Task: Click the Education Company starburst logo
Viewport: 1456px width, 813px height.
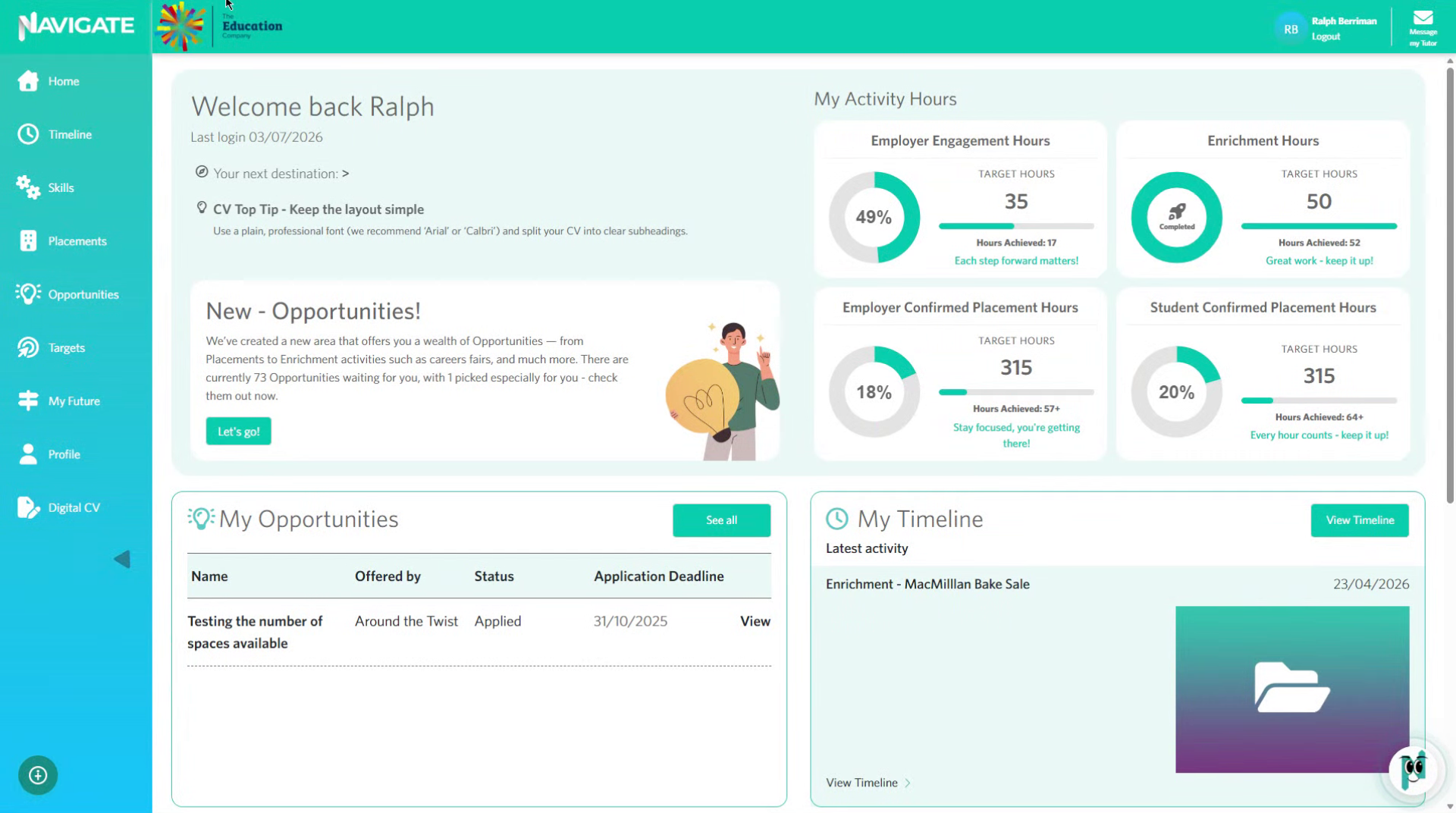Action: 180,26
